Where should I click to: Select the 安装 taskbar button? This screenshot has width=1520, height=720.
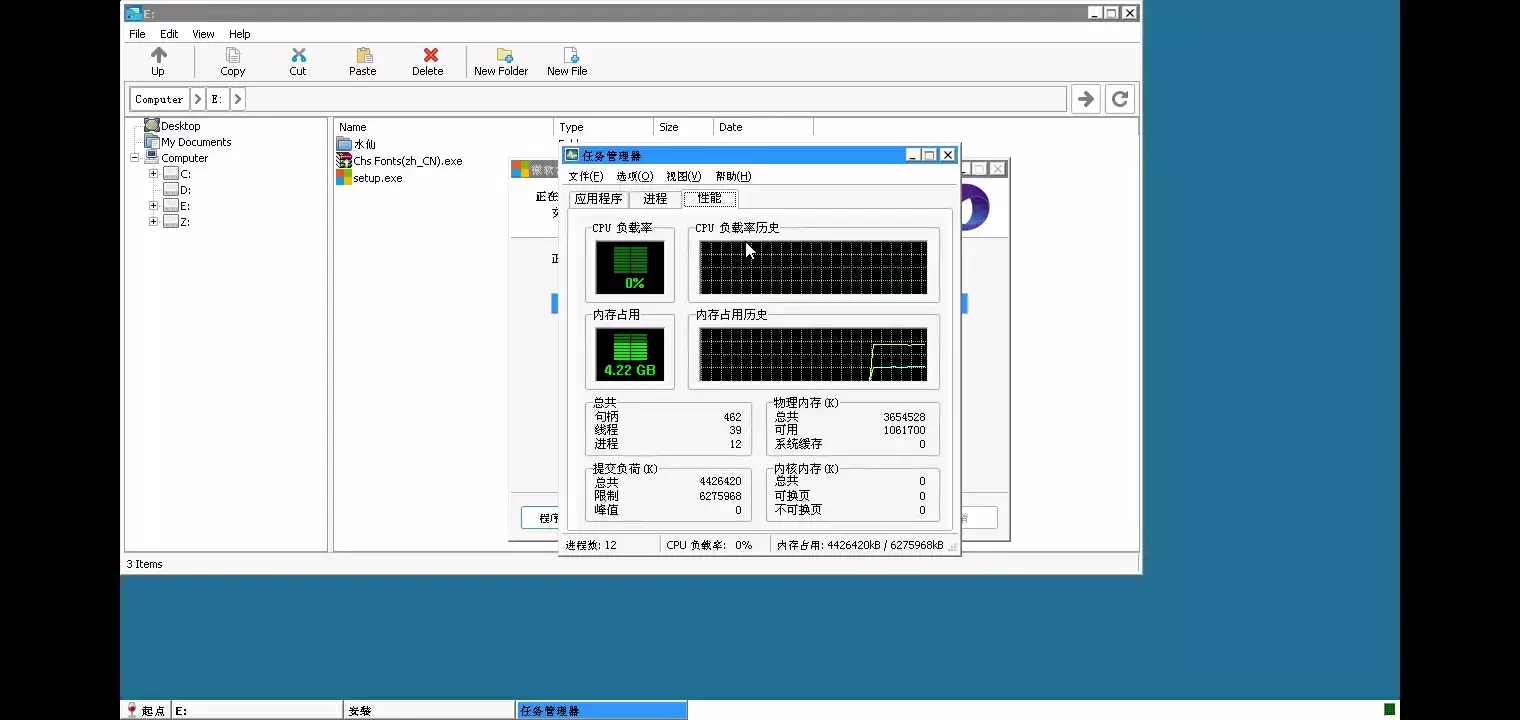(428, 711)
